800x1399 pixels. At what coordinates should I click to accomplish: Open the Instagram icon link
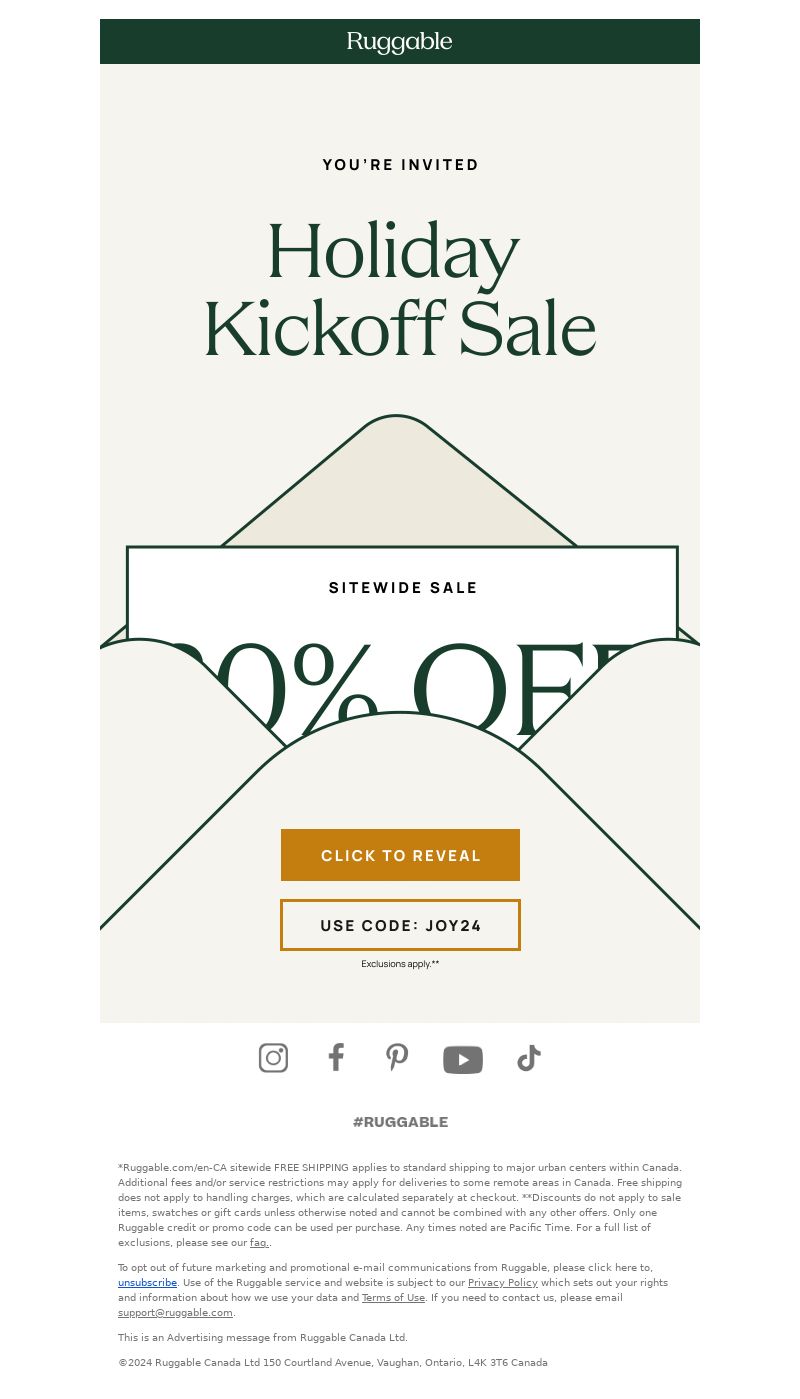[x=273, y=1058]
